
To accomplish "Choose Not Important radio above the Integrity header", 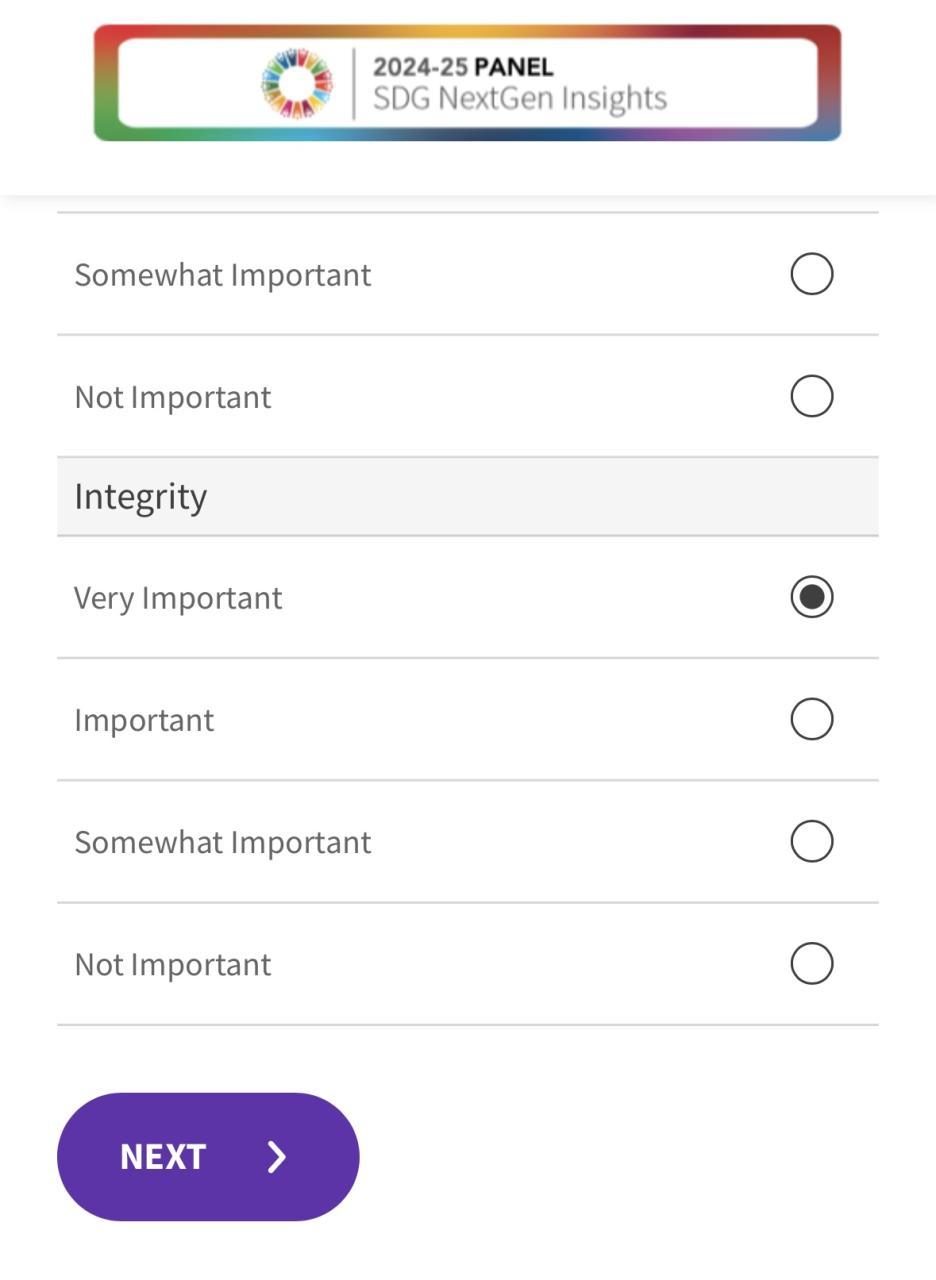I will [811, 396].
